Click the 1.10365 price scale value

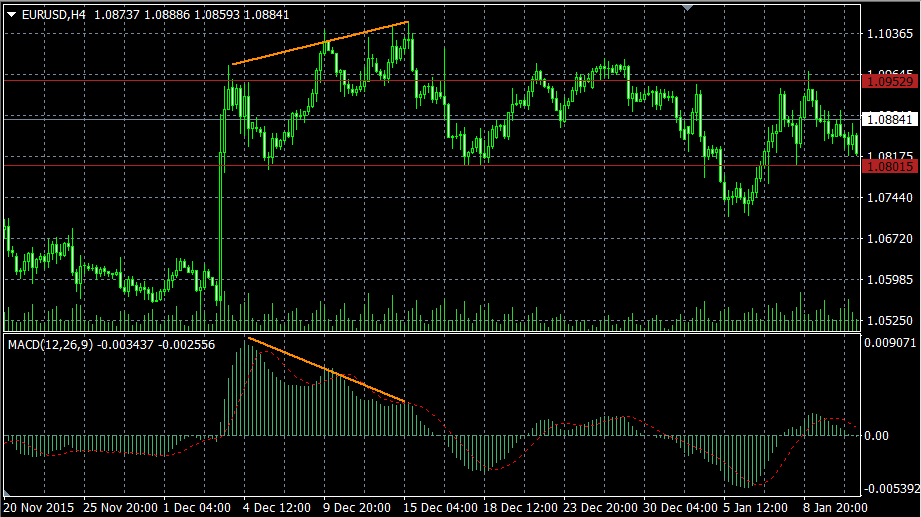click(x=888, y=34)
